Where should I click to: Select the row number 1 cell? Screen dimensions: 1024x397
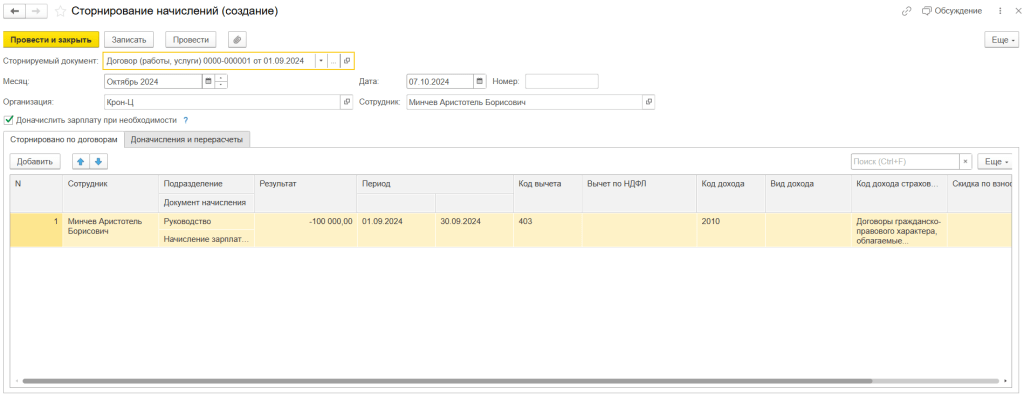click(x=36, y=230)
